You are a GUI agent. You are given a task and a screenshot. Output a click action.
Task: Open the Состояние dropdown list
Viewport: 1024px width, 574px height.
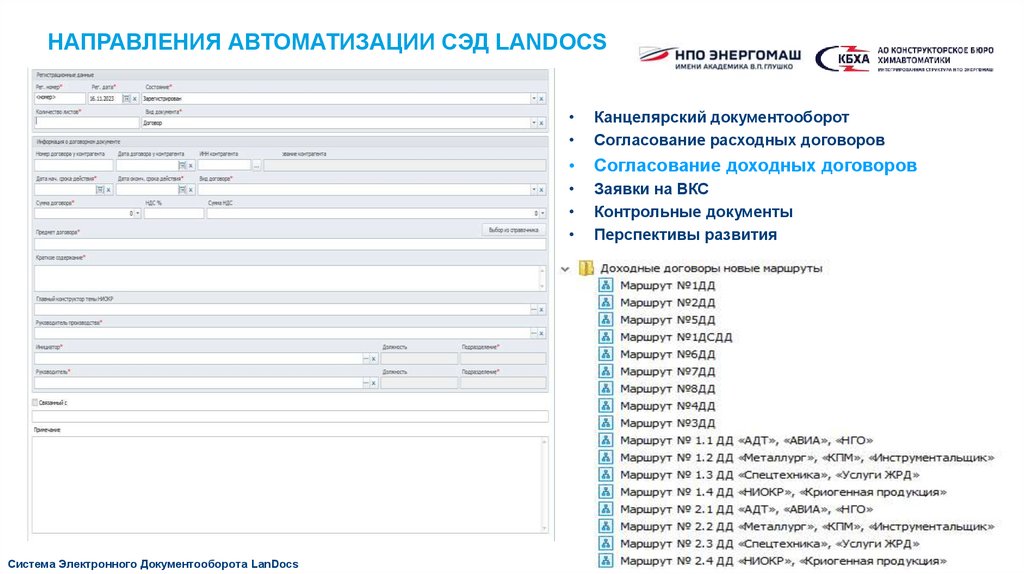click(x=533, y=99)
